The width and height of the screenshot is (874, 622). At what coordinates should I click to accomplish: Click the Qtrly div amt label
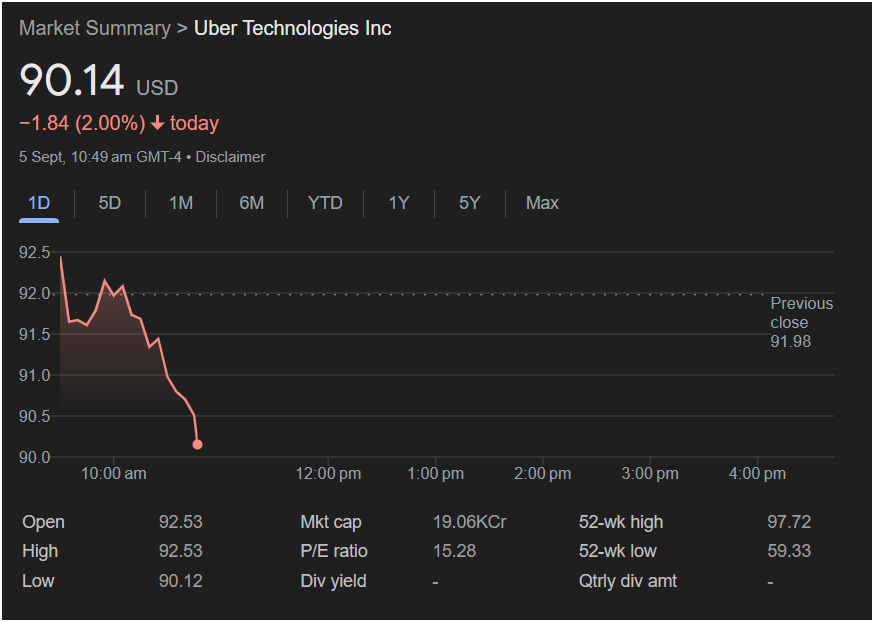pyautogui.click(x=628, y=581)
